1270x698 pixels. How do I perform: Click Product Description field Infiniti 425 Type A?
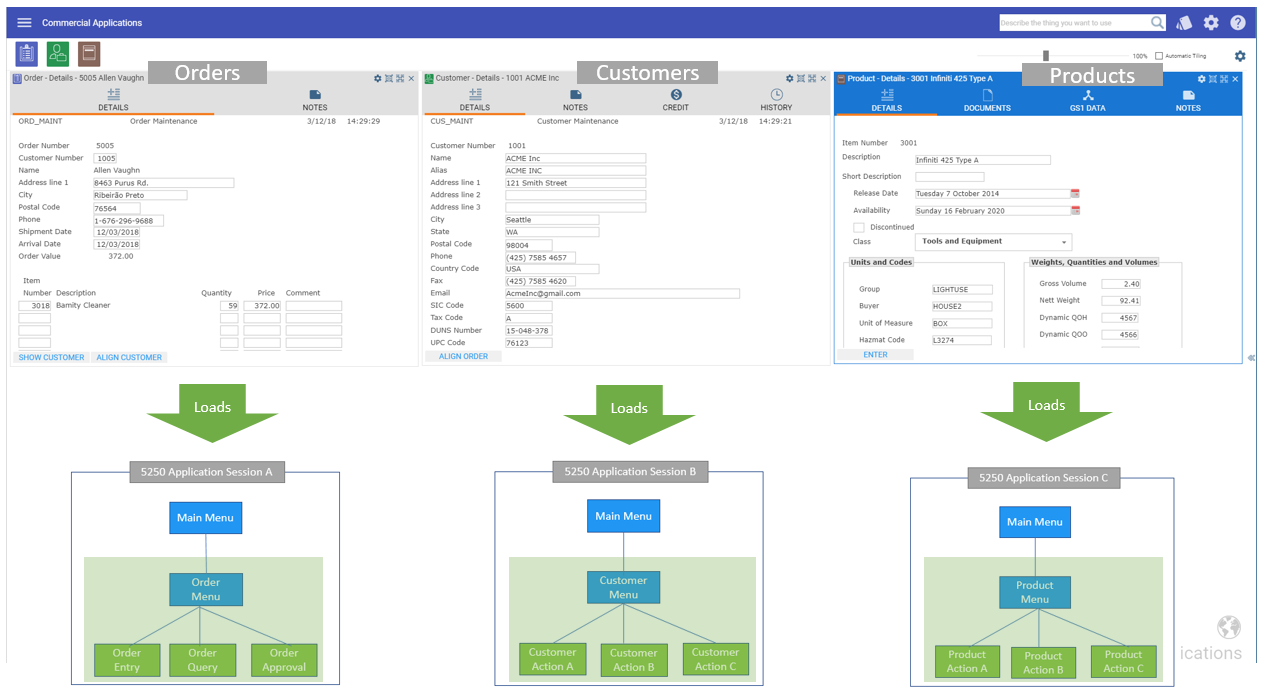click(983, 160)
